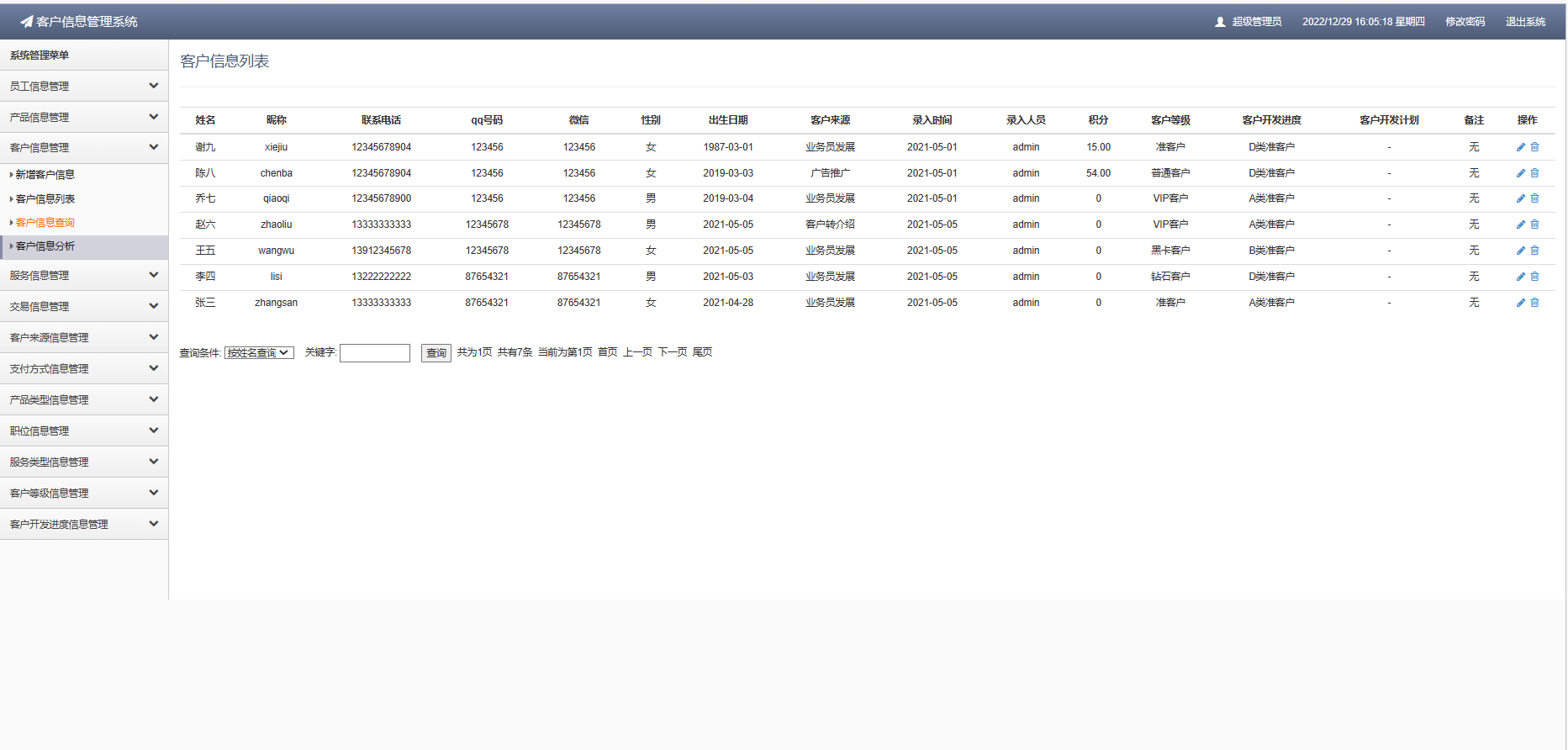
Task: Expand 支付方式信息管理 section
Action: click(84, 368)
